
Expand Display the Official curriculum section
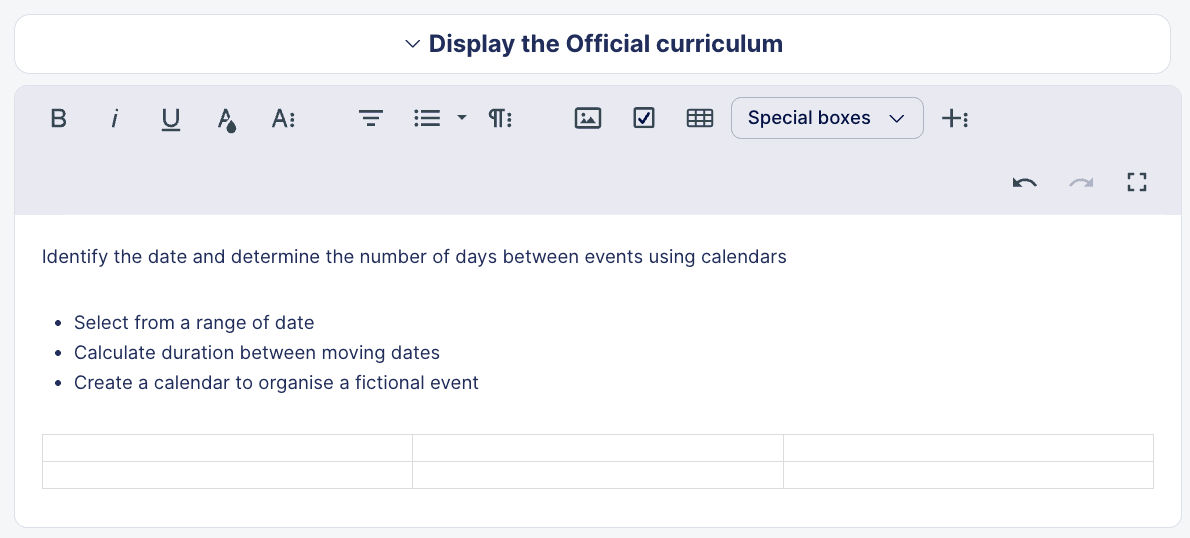point(593,44)
